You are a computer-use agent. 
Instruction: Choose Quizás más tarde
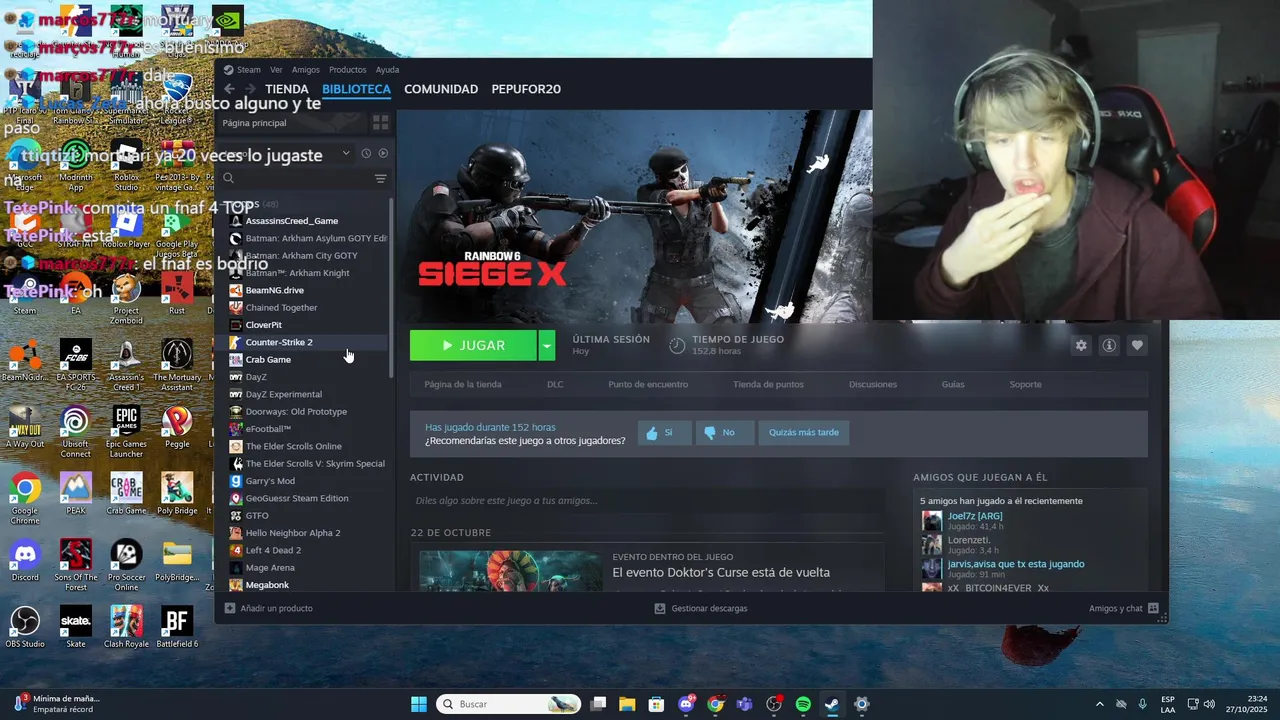point(804,433)
